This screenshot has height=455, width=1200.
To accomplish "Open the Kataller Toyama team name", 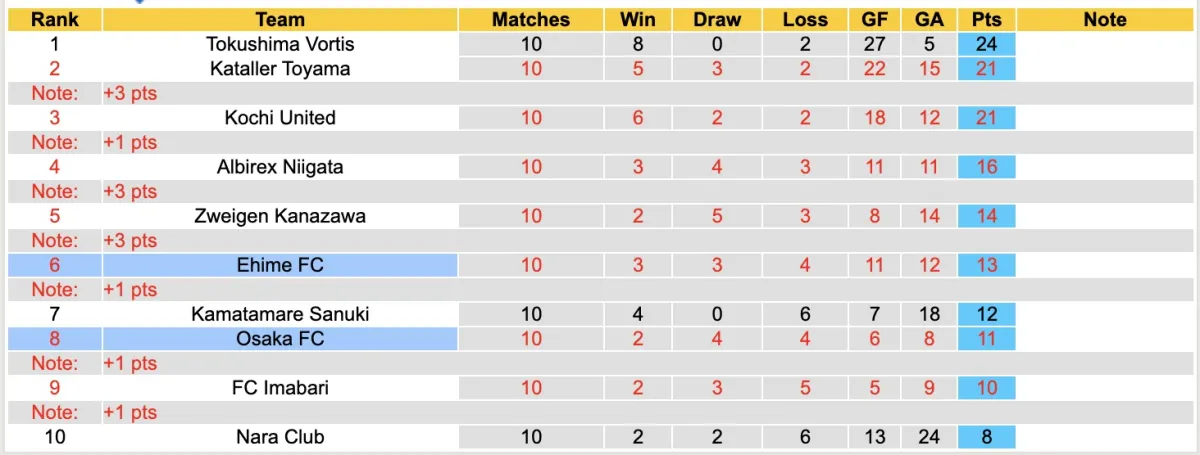I will [280, 68].
